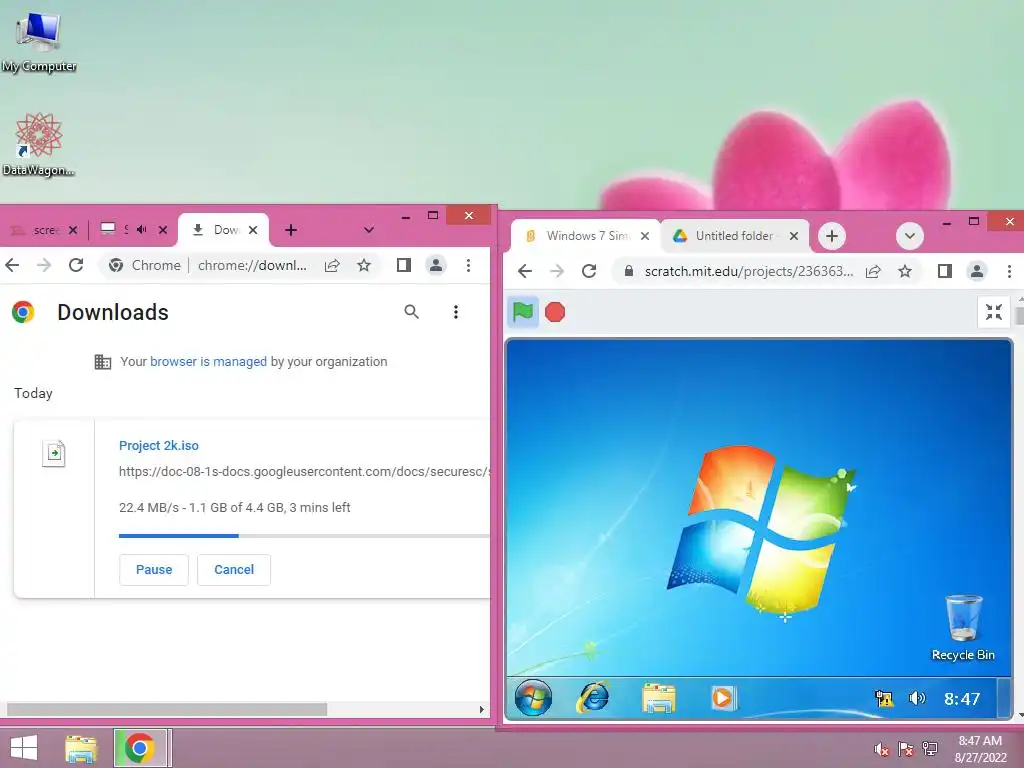Open the simulated Recycle Bin
This screenshot has height=768, width=1024.
tap(963, 628)
